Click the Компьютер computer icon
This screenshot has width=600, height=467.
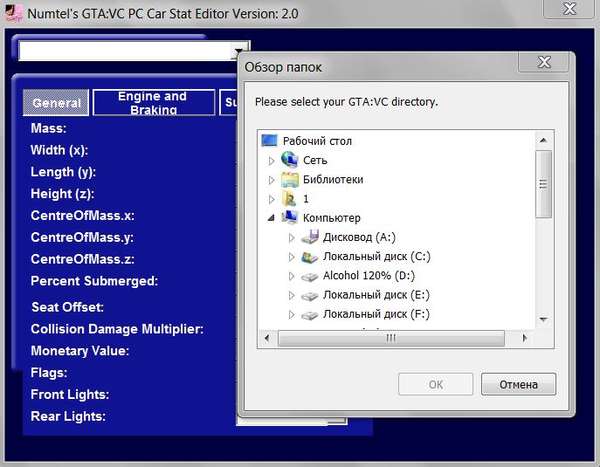[290, 217]
